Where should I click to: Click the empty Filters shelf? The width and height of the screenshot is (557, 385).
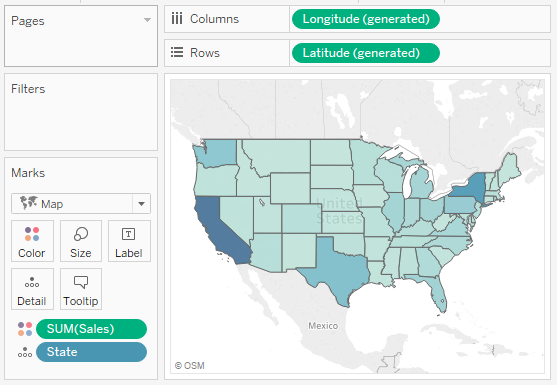coord(81,112)
